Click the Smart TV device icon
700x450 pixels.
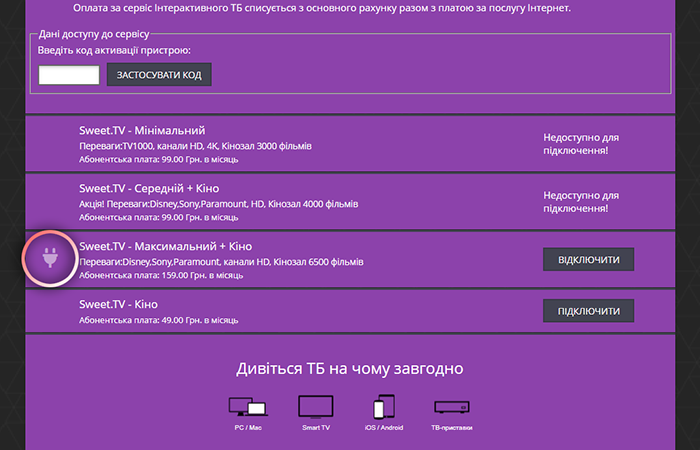pyautogui.click(x=316, y=407)
